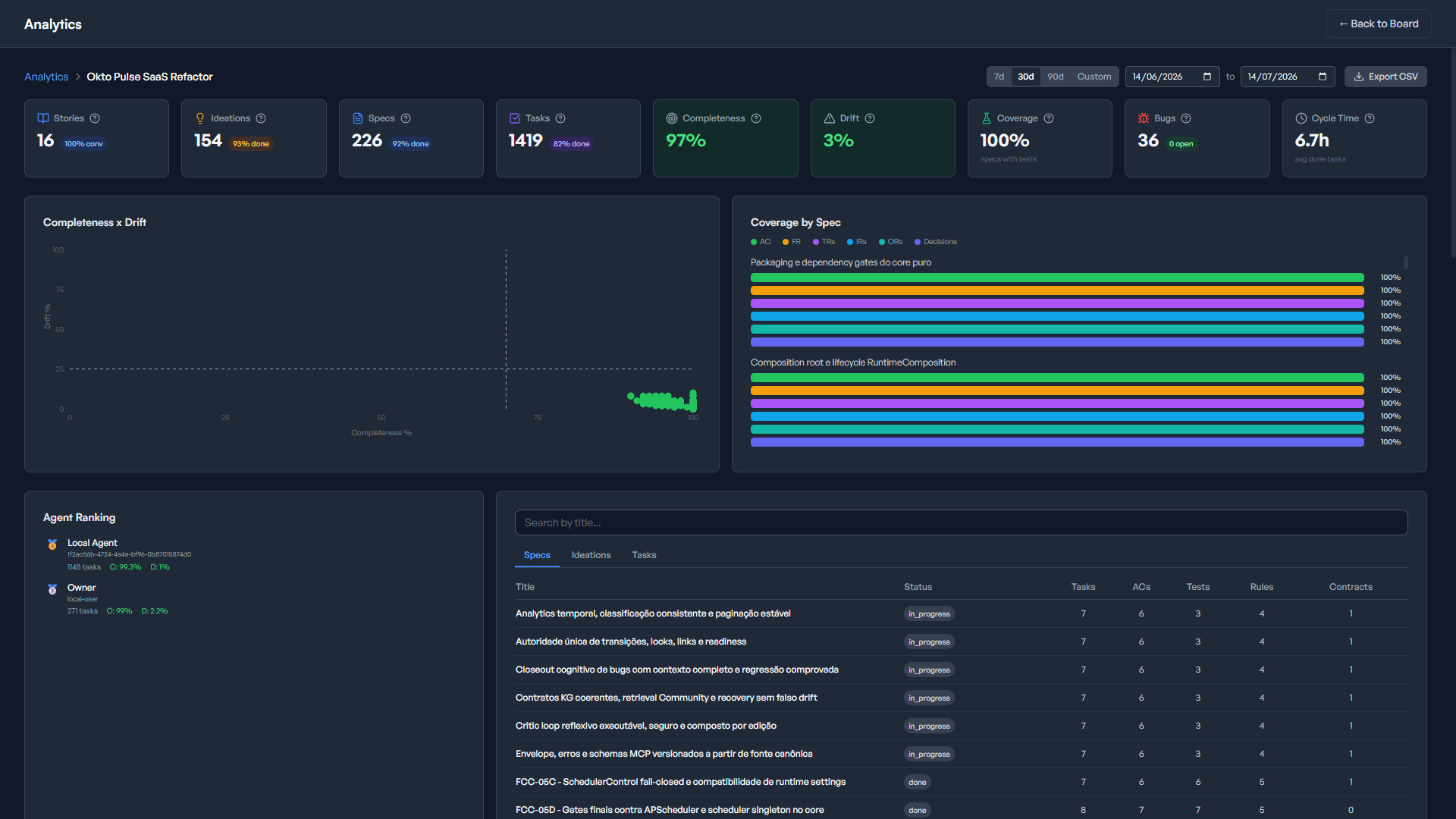Screen dimensions: 1456x819
Task: Sort table by Status column header
Action: pyautogui.click(x=918, y=587)
